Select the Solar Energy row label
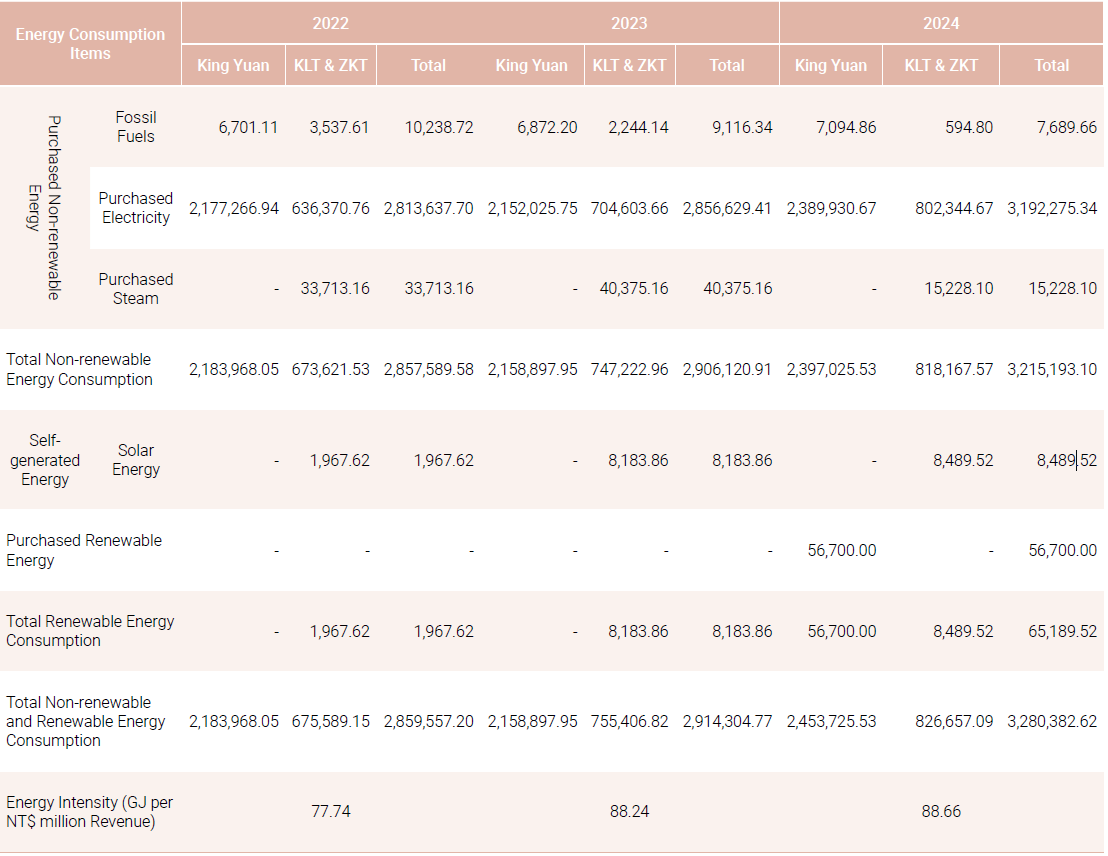 point(136,460)
